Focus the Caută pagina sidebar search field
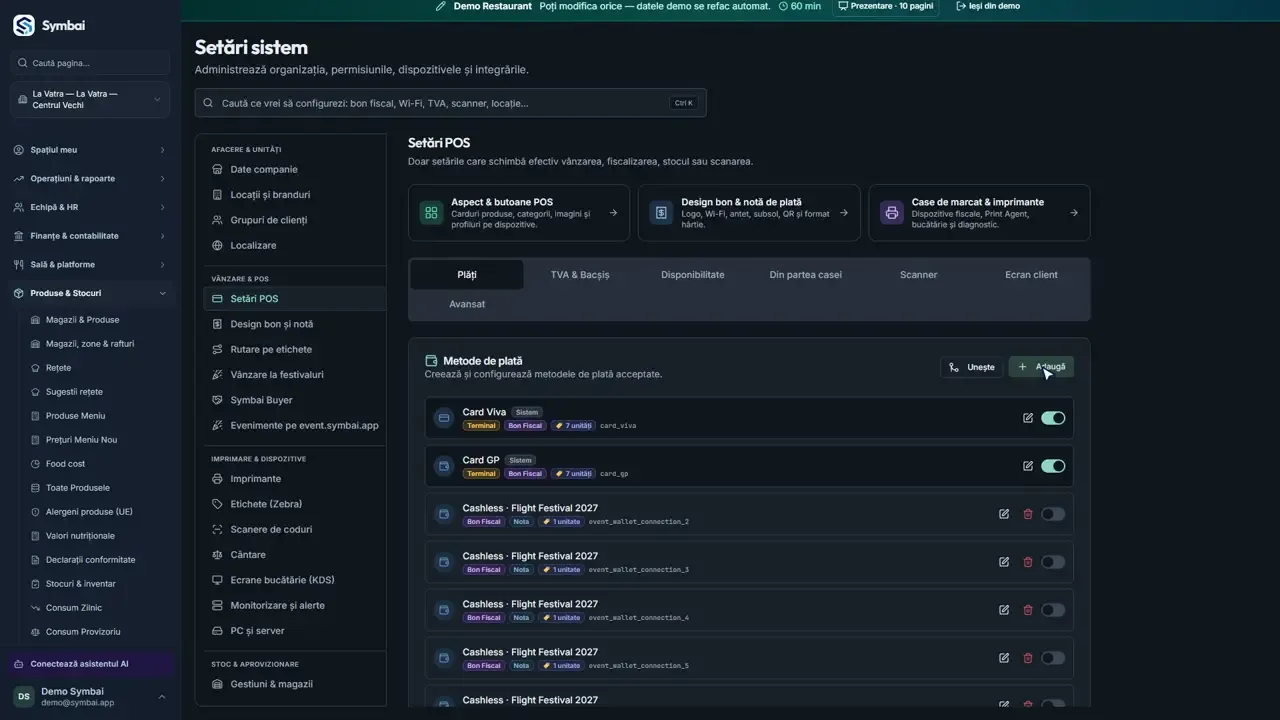1280x720 pixels. pos(90,63)
